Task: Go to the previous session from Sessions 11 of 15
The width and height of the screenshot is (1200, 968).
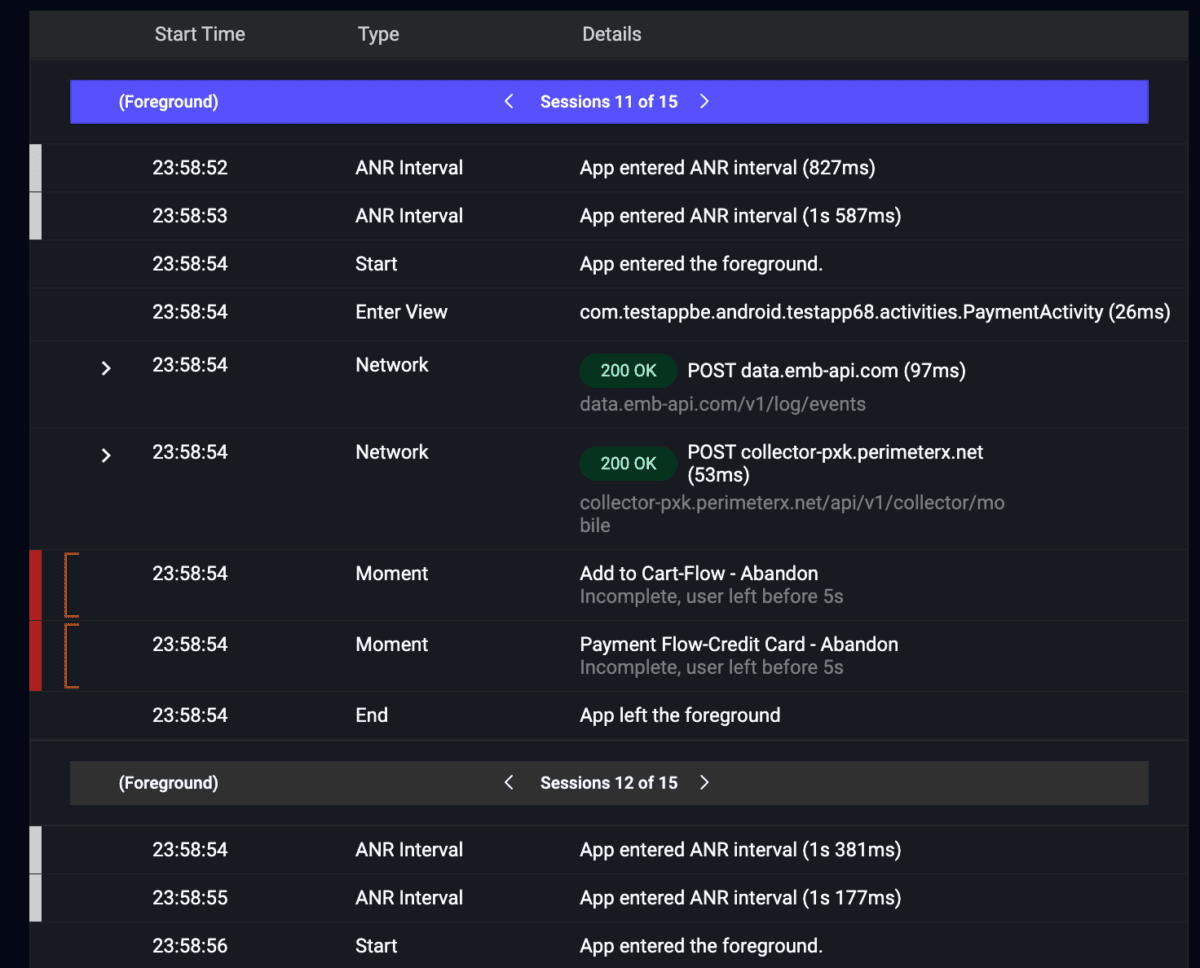Action: coord(508,101)
